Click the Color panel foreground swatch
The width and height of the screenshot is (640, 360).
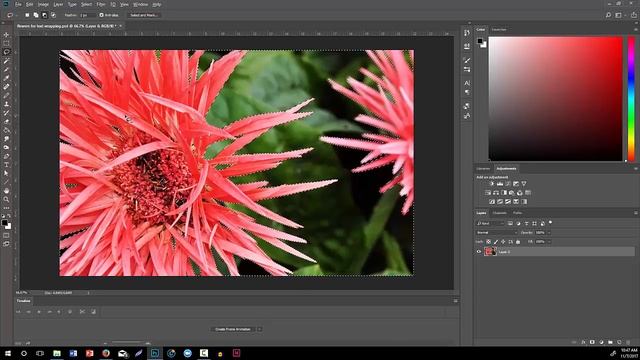(x=480, y=41)
